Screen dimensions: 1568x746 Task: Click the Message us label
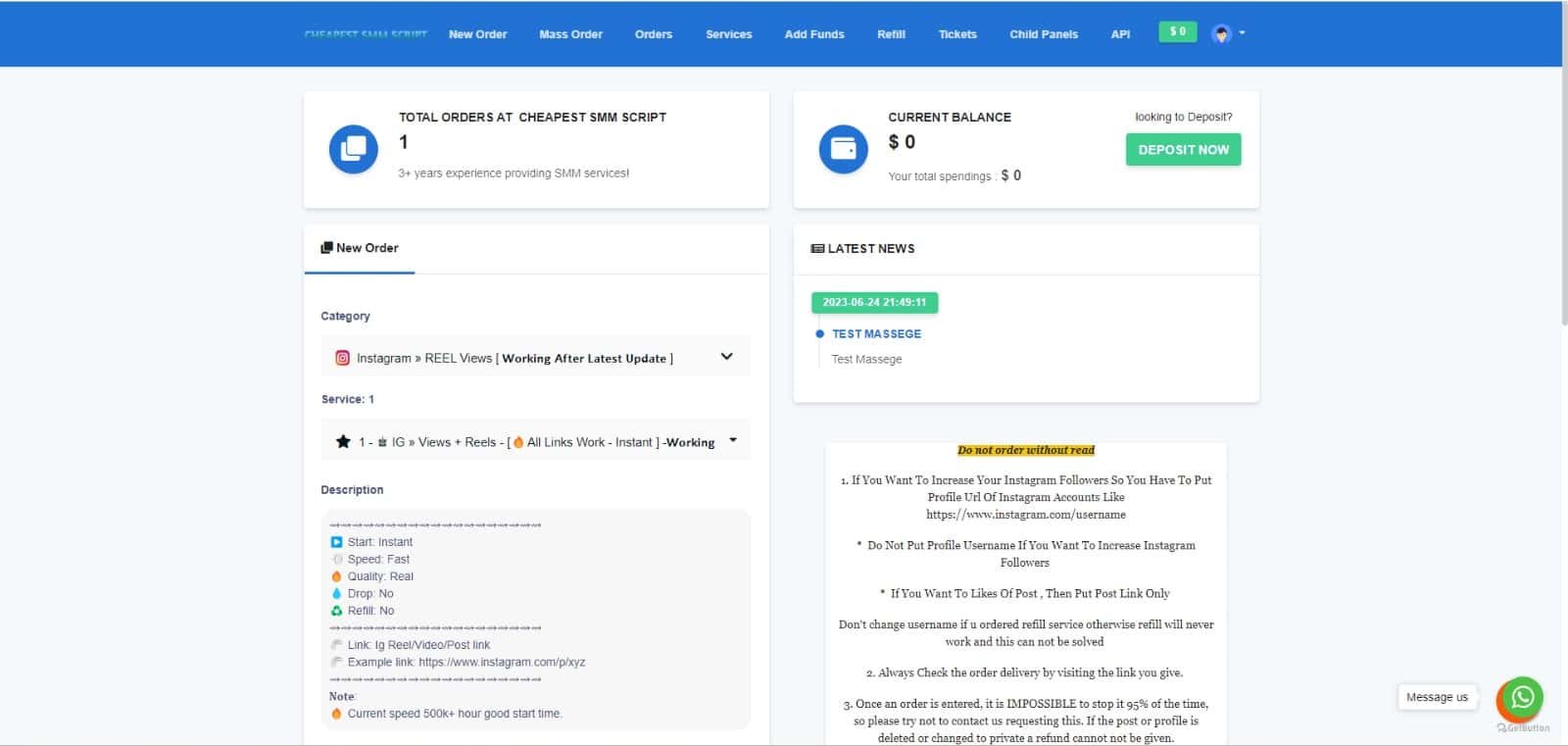1436,697
